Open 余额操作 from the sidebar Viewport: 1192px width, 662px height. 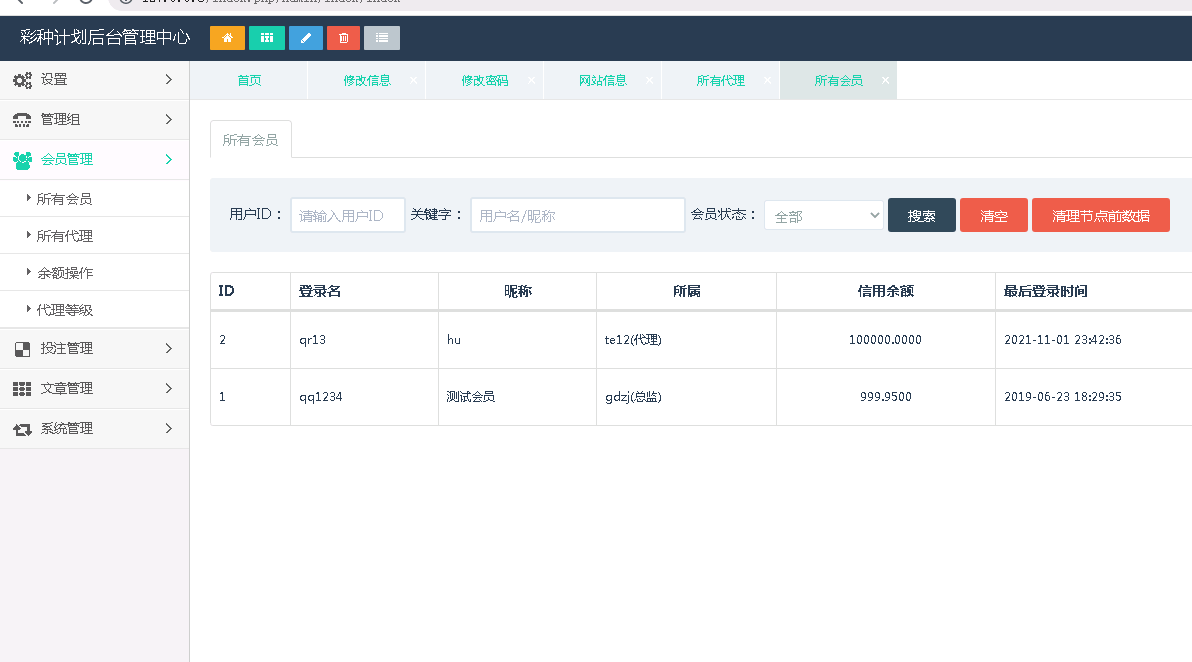[66, 272]
